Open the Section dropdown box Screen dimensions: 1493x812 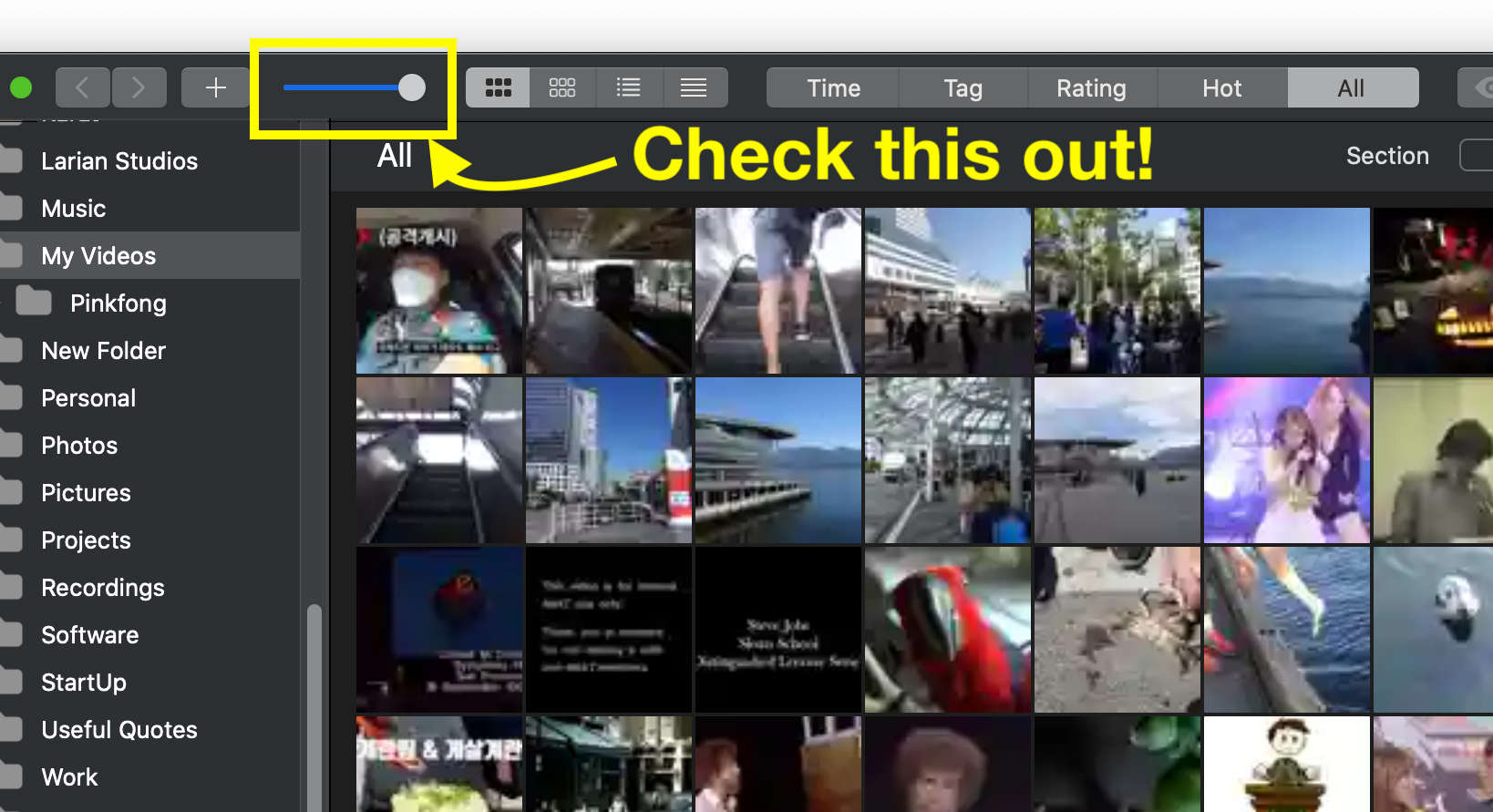pyautogui.click(x=1477, y=155)
